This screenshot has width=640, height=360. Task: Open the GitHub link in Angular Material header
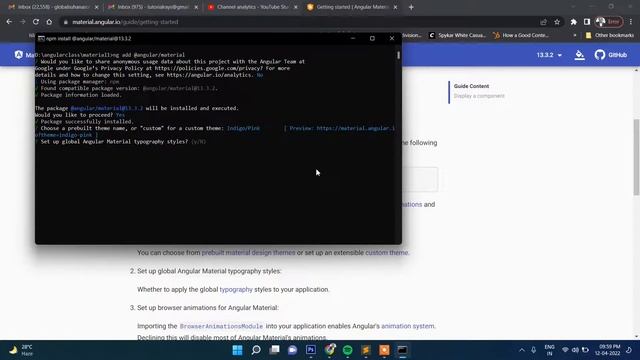click(611, 55)
